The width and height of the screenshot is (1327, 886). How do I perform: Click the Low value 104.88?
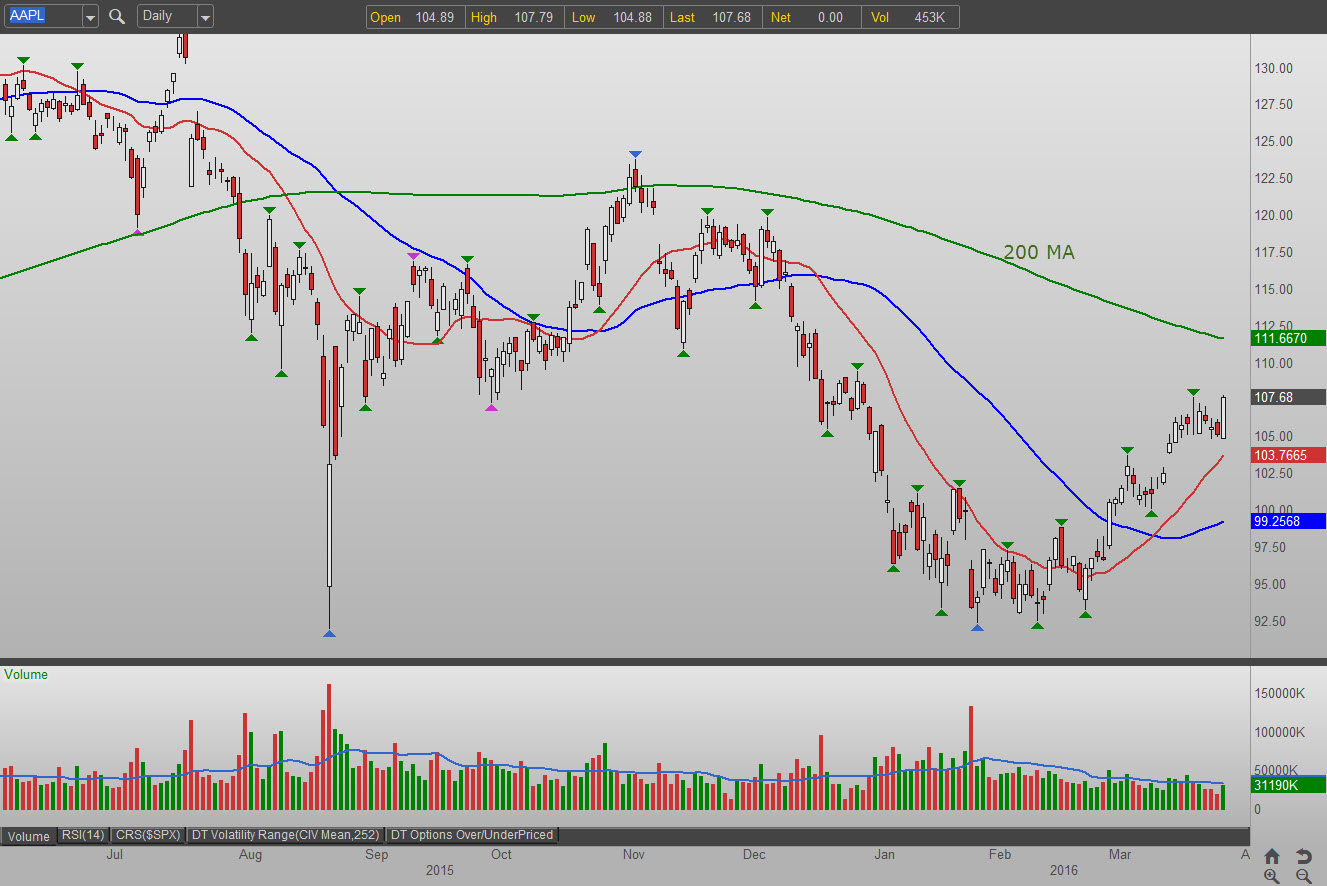632,17
